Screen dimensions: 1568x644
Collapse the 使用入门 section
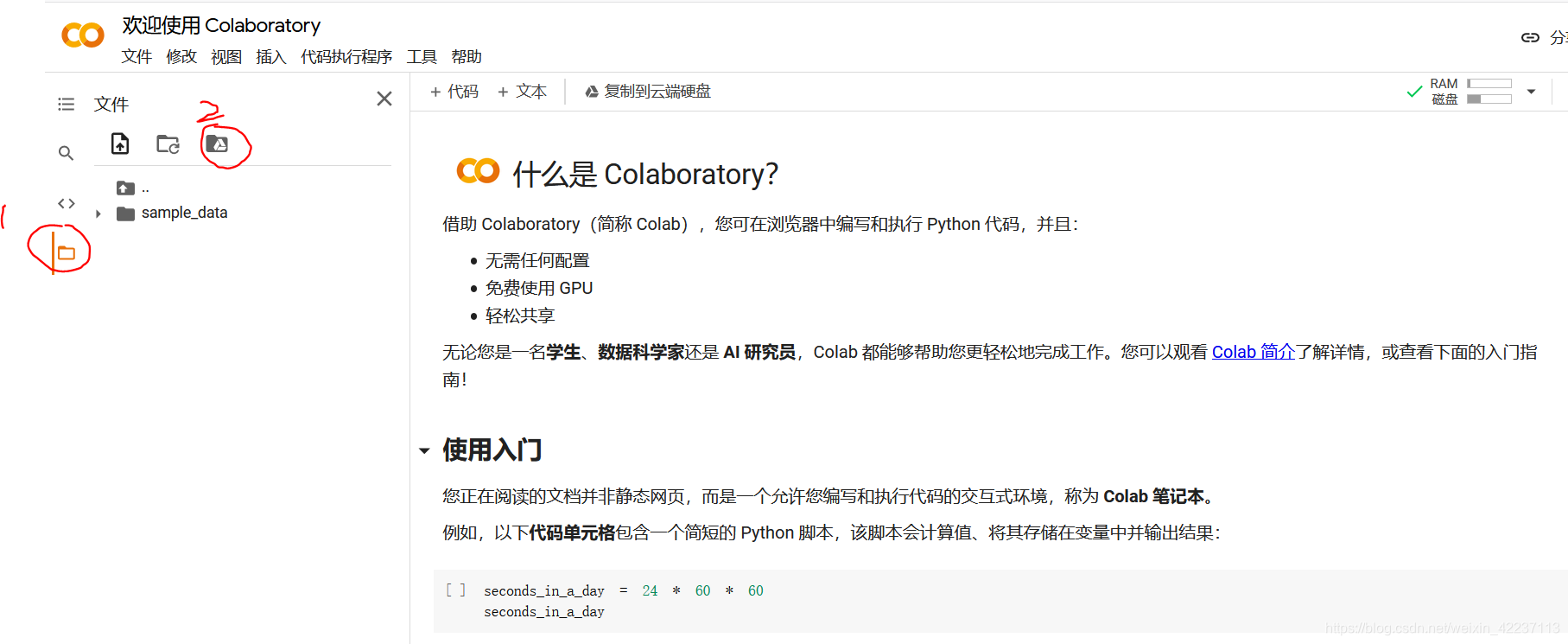coord(424,450)
